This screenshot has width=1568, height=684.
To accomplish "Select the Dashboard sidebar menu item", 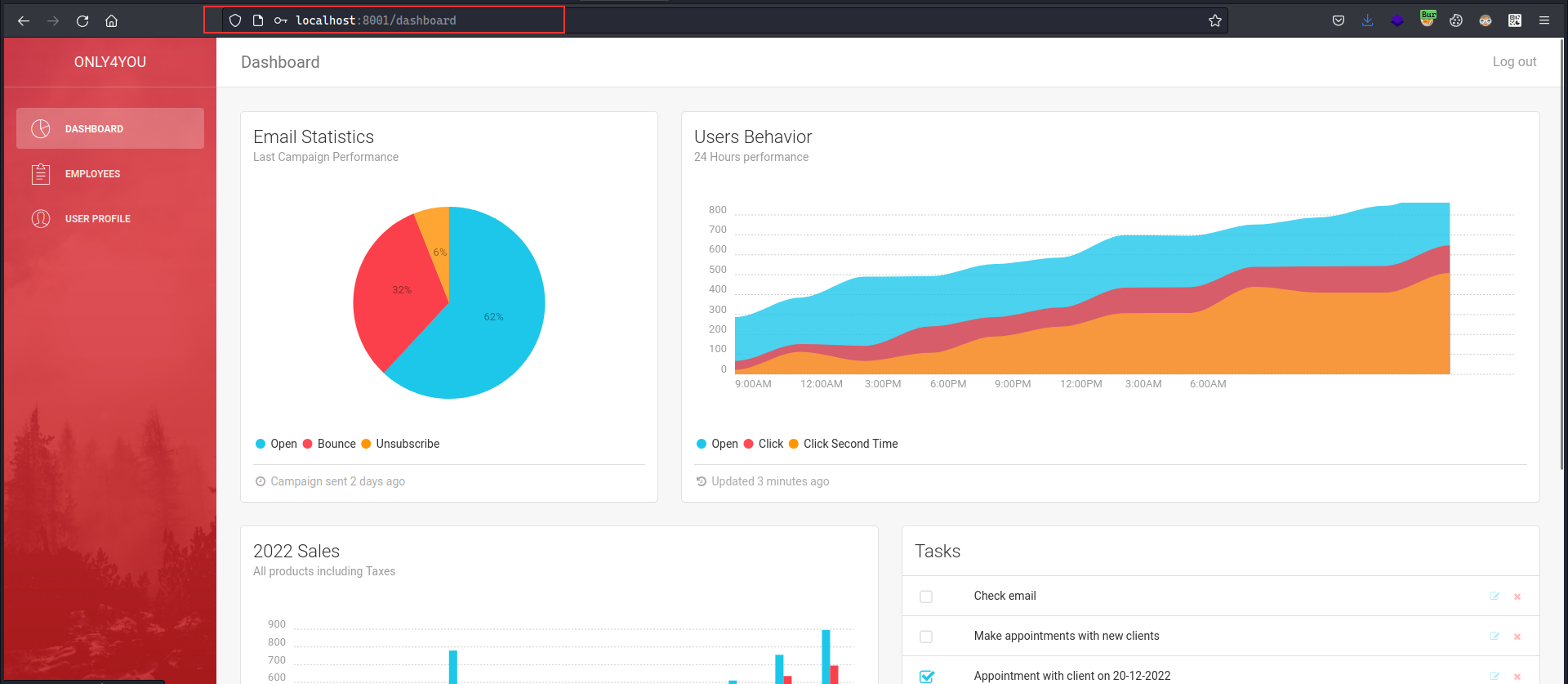I will point(110,128).
